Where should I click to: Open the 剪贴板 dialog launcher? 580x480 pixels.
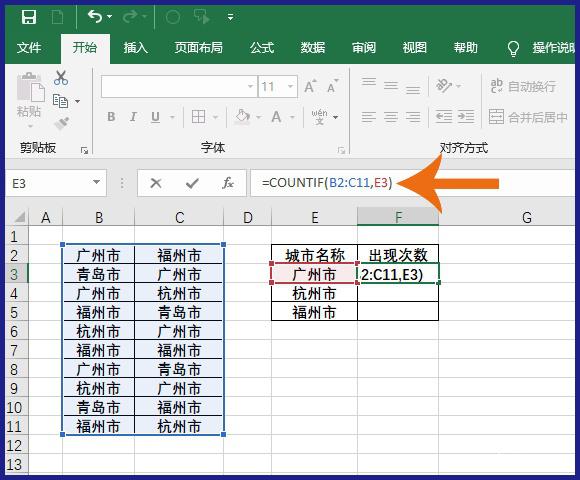pyautogui.click(x=84, y=150)
